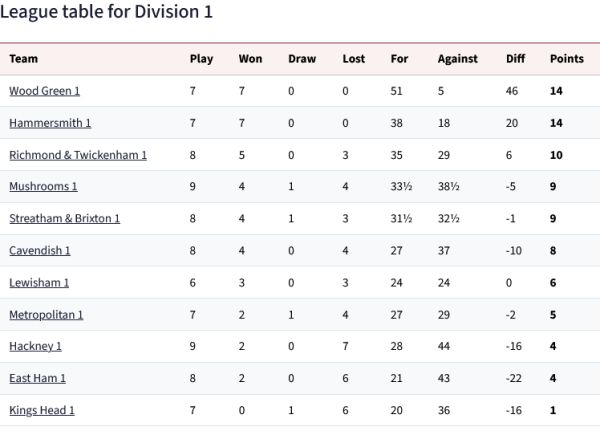Select Richmond & Twickenham 1 link
This screenshot has width=600, height=439.
78,155
